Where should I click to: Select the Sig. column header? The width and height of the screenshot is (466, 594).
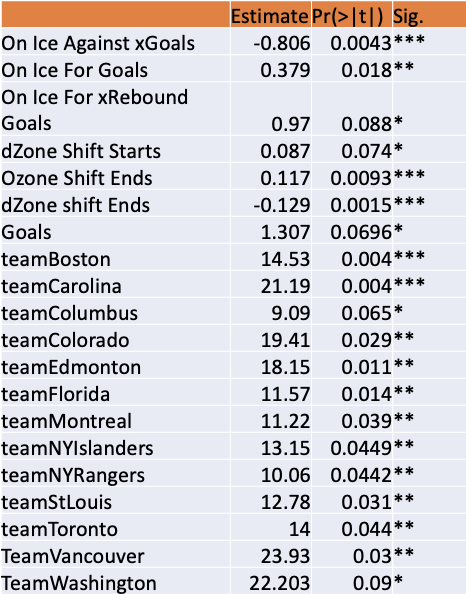[408, 16]
